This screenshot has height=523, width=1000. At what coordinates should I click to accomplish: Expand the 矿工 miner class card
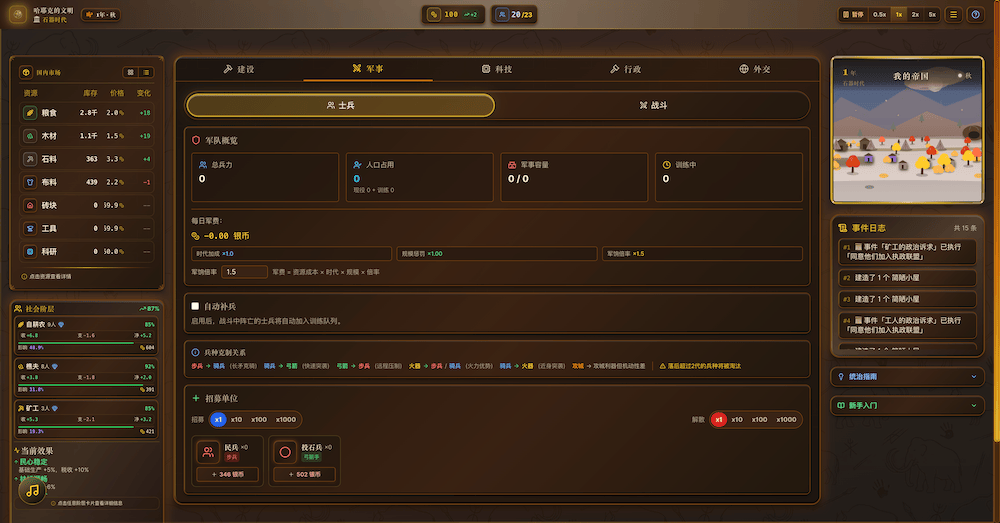click(x=86, y=420)
